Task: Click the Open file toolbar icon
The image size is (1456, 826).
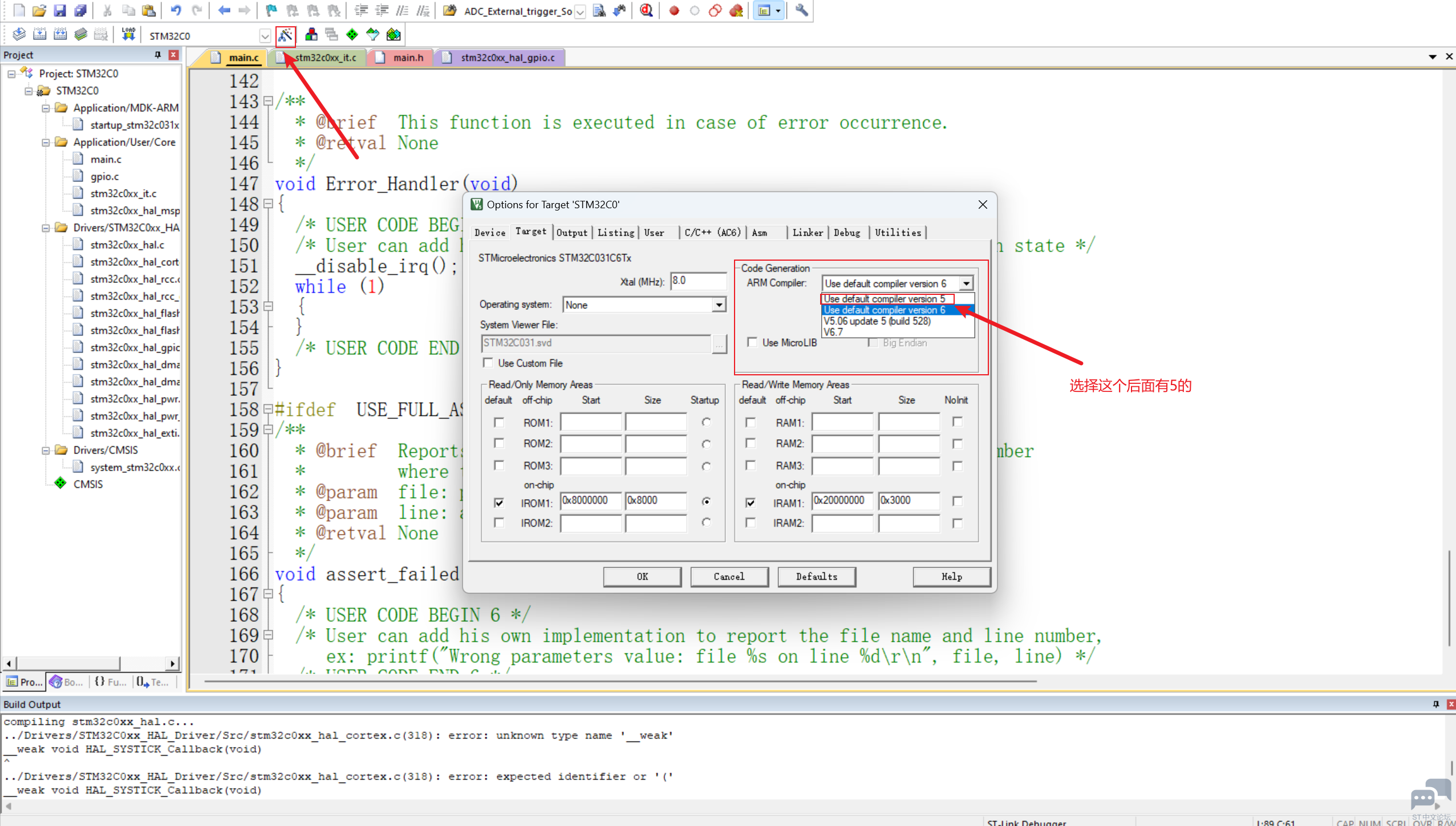Action: [39, 10]
